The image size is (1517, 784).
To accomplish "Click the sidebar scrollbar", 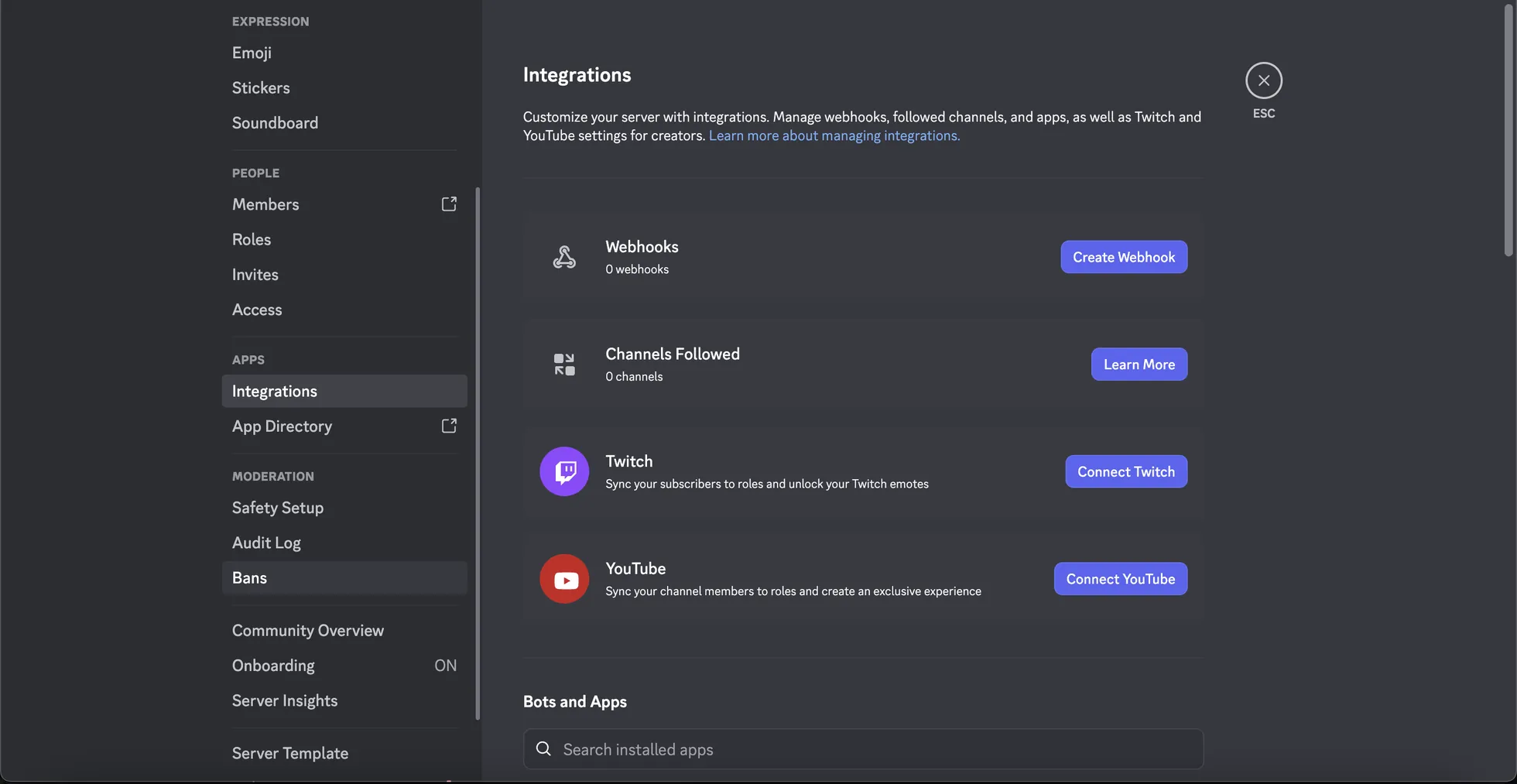I will tap(478, 453).
